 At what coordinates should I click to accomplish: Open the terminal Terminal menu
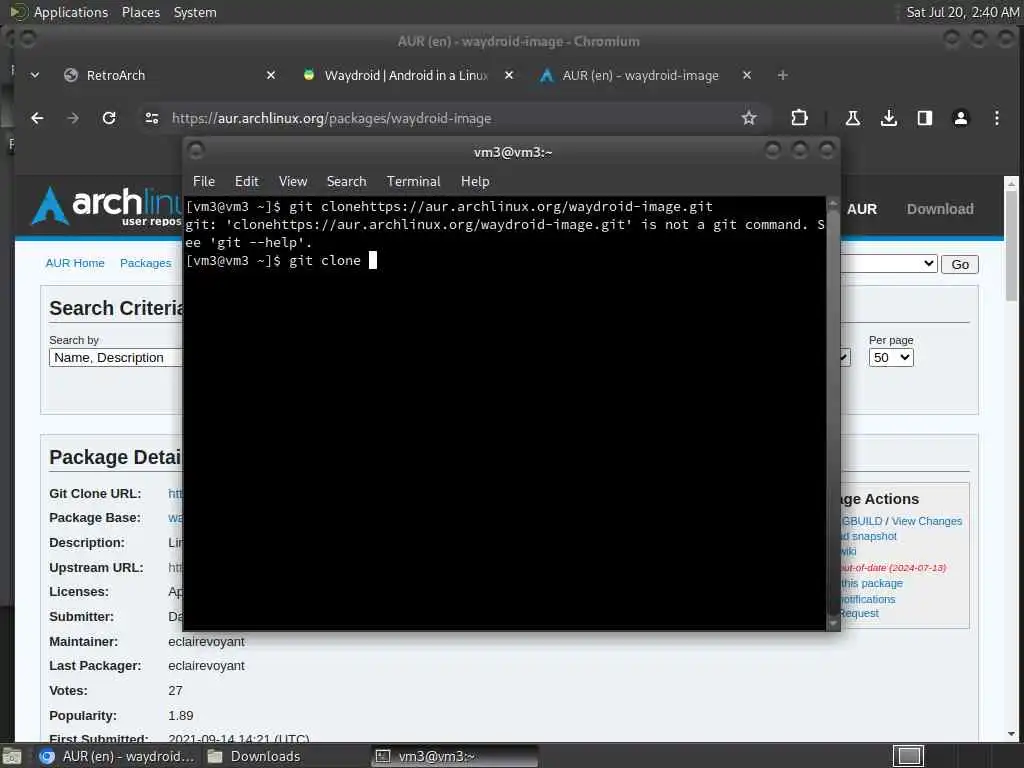(413, 182)
